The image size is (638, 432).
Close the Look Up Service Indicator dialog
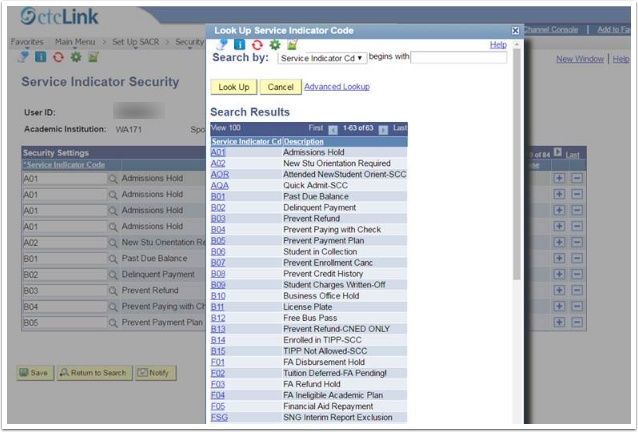pos(515,31)
